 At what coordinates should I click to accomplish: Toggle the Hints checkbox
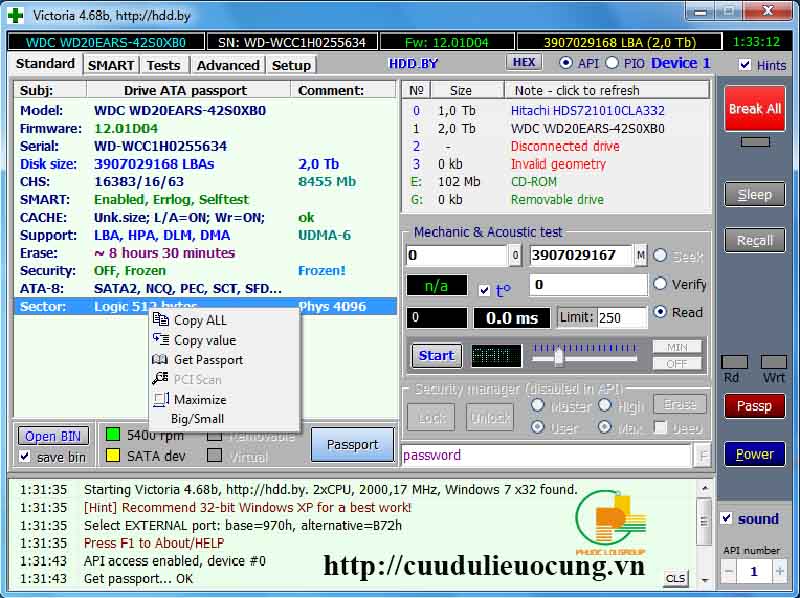coord(744,65)
